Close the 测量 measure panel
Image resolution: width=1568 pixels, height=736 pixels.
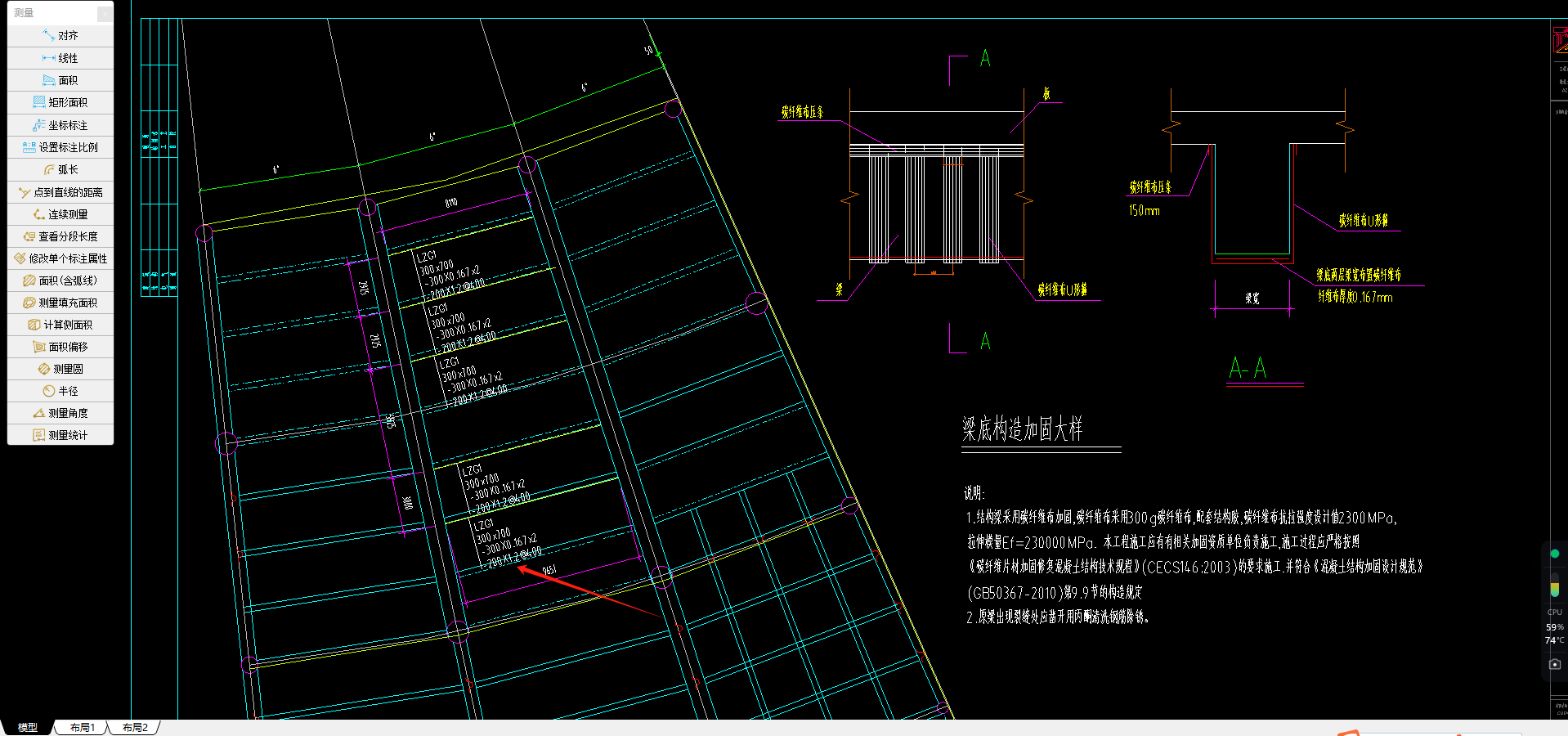(105, 13)
